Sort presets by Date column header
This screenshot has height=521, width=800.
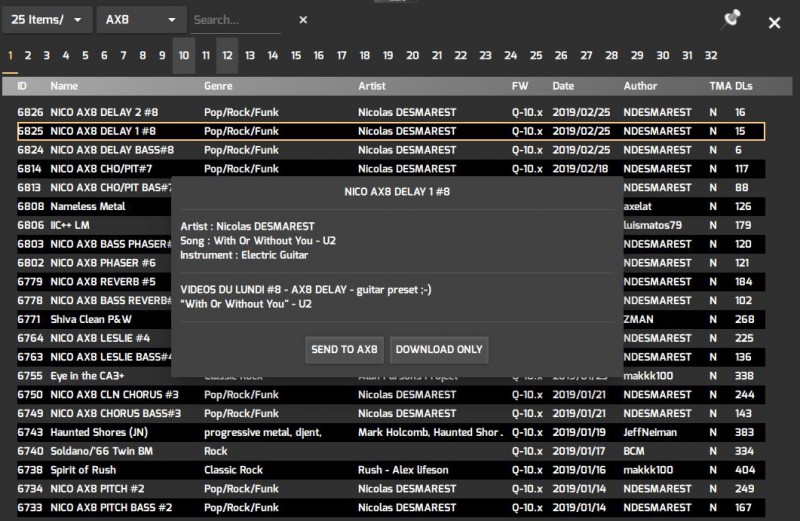[563, 87]
